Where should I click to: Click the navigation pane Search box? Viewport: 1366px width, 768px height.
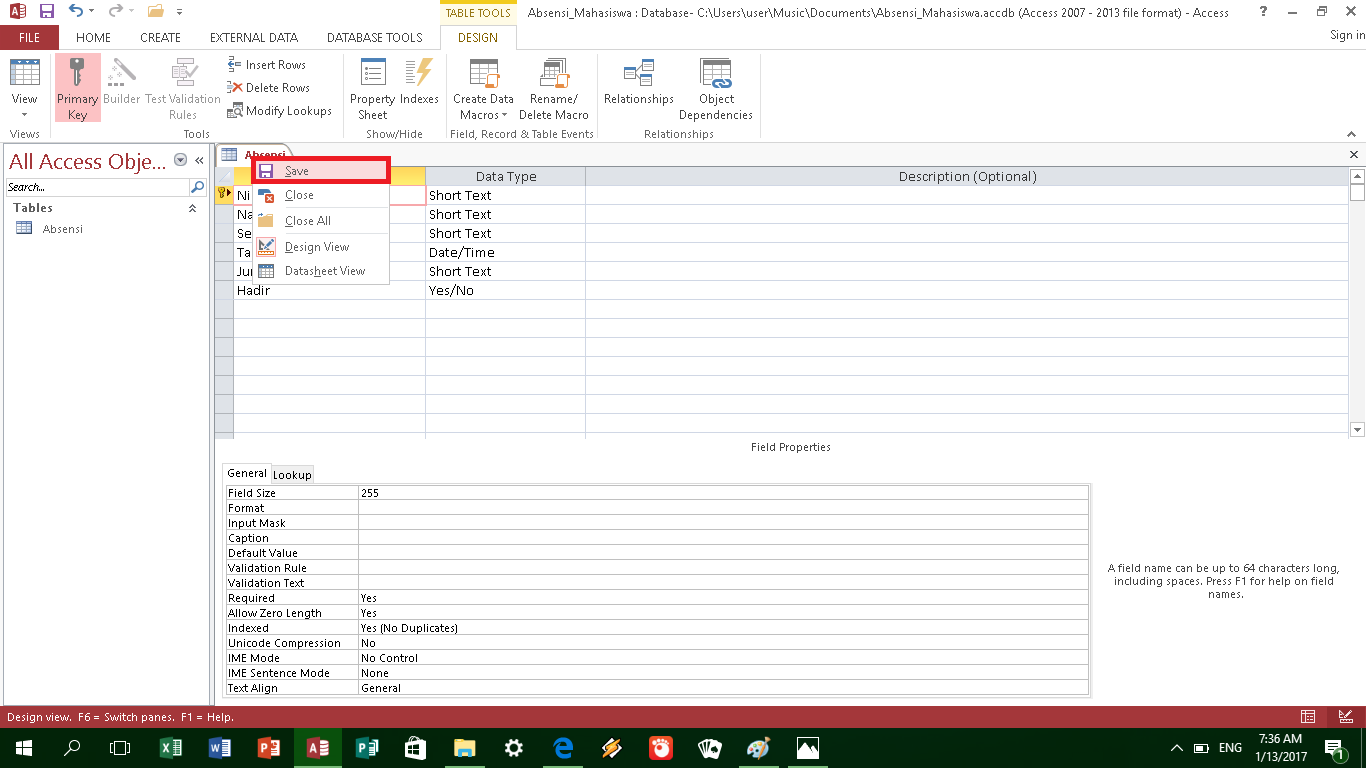[97, 187]
